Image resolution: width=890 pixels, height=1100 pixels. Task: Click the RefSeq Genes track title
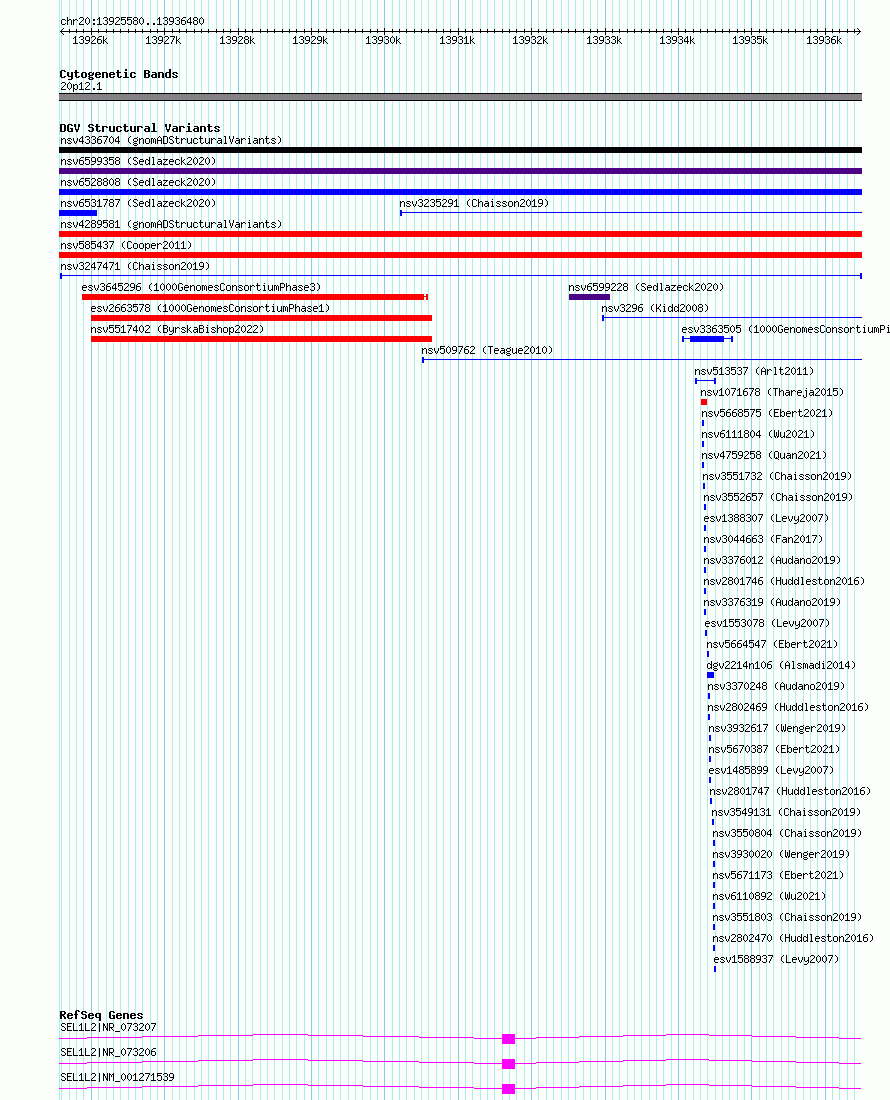coord(101,1015)
